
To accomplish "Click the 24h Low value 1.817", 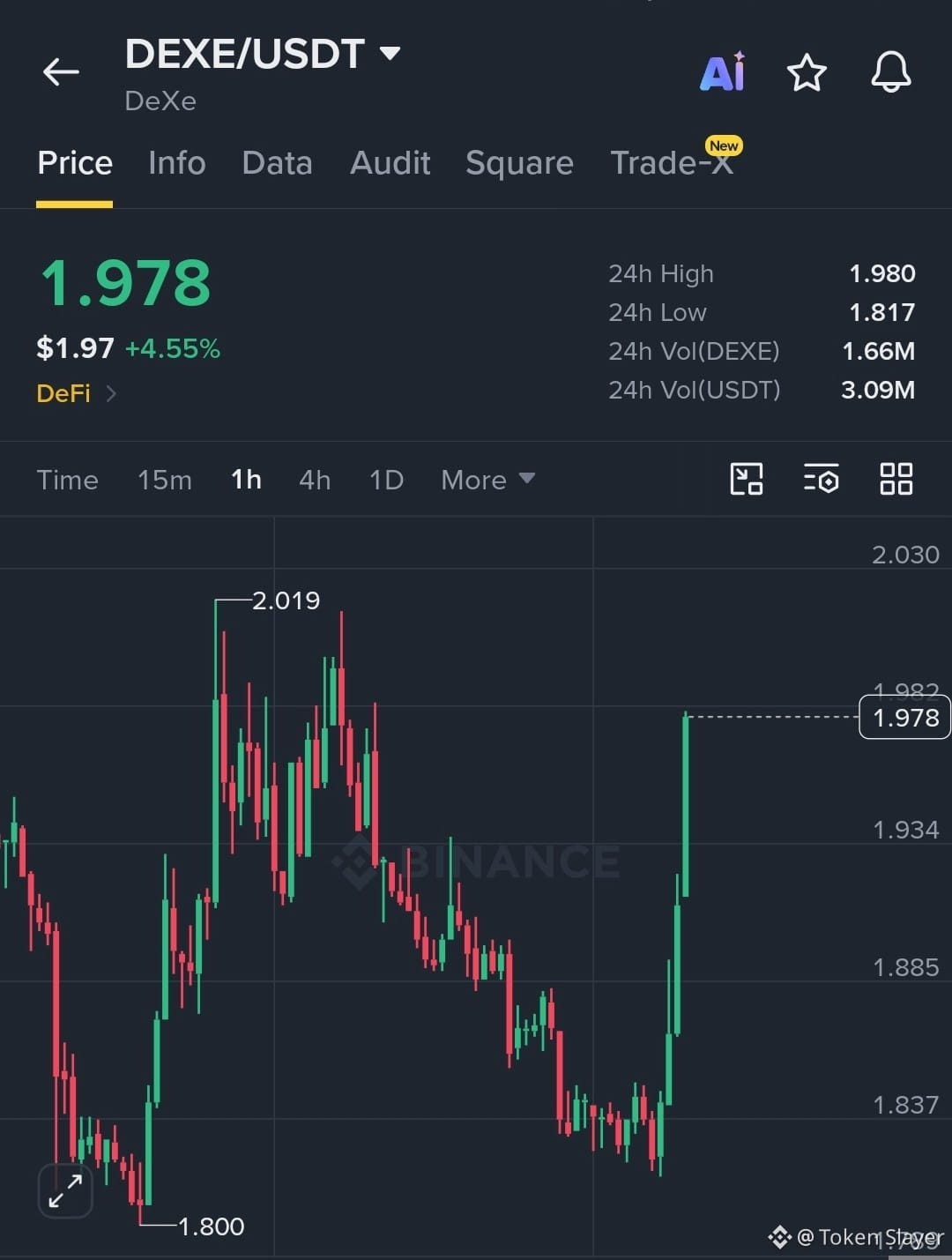I will (x=881, y=312).
